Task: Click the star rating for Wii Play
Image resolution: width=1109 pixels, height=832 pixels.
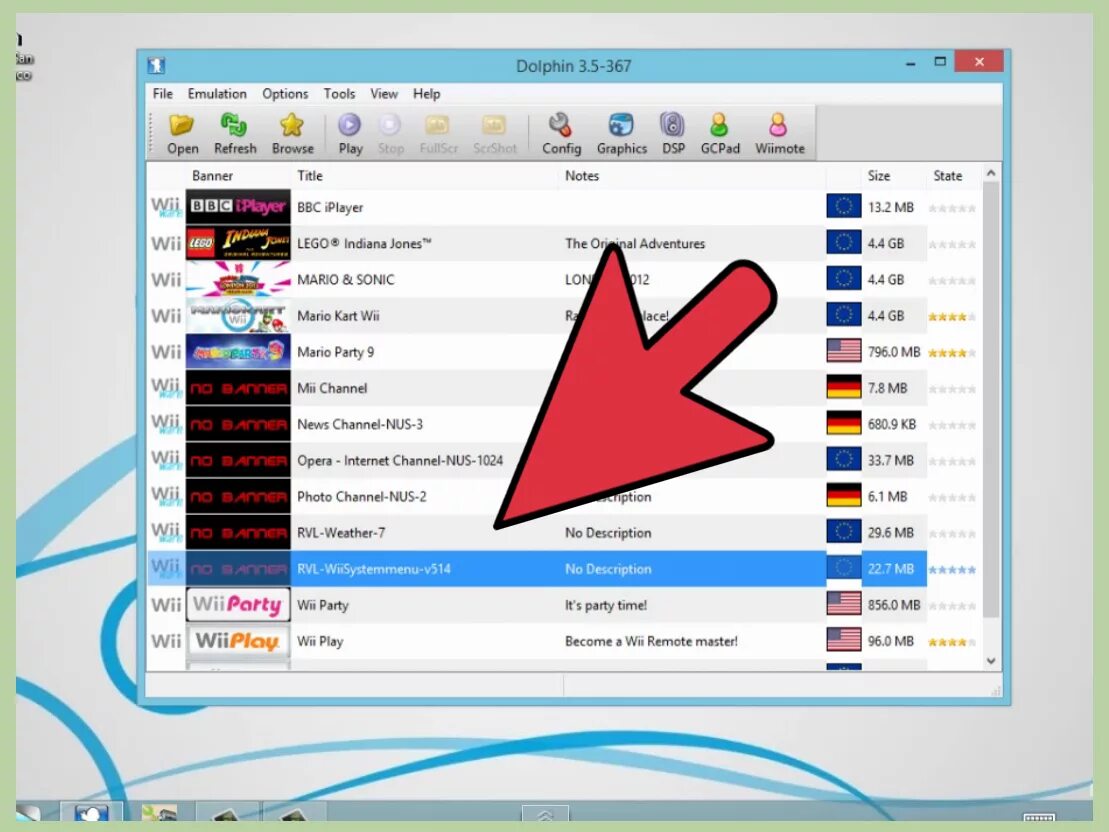Action: 952,642
